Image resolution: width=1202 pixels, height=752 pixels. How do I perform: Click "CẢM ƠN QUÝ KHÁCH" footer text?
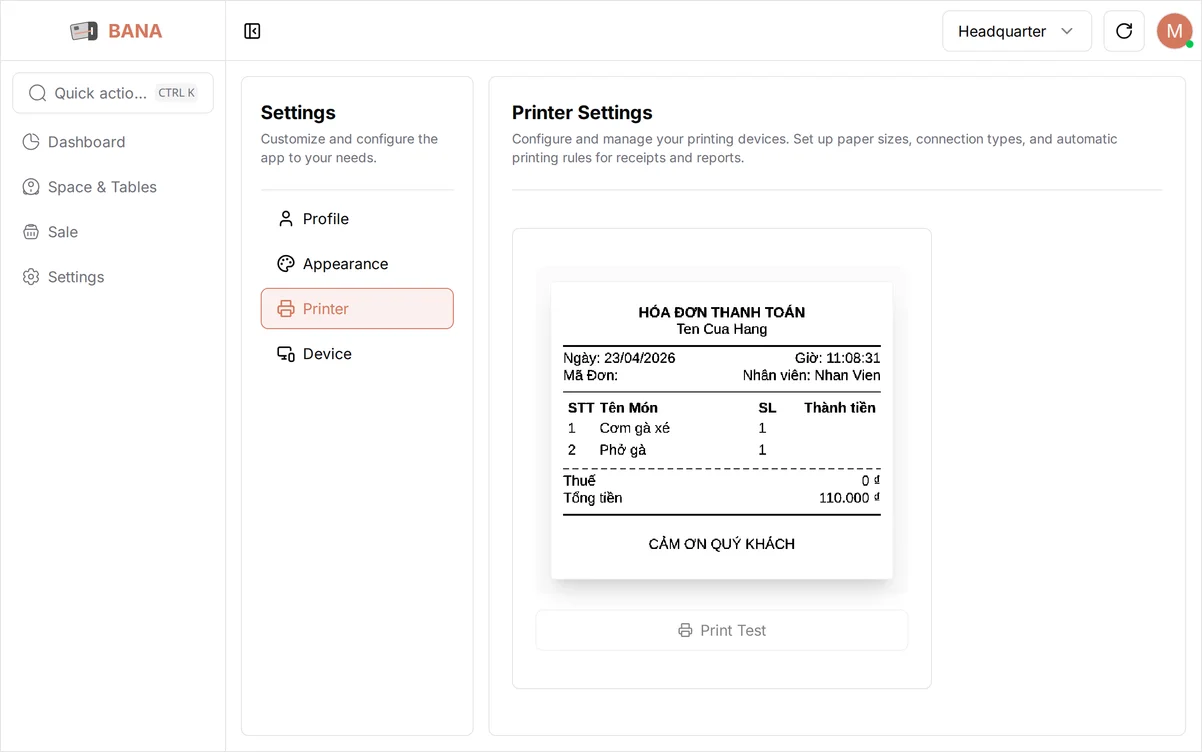click(722, 544)
